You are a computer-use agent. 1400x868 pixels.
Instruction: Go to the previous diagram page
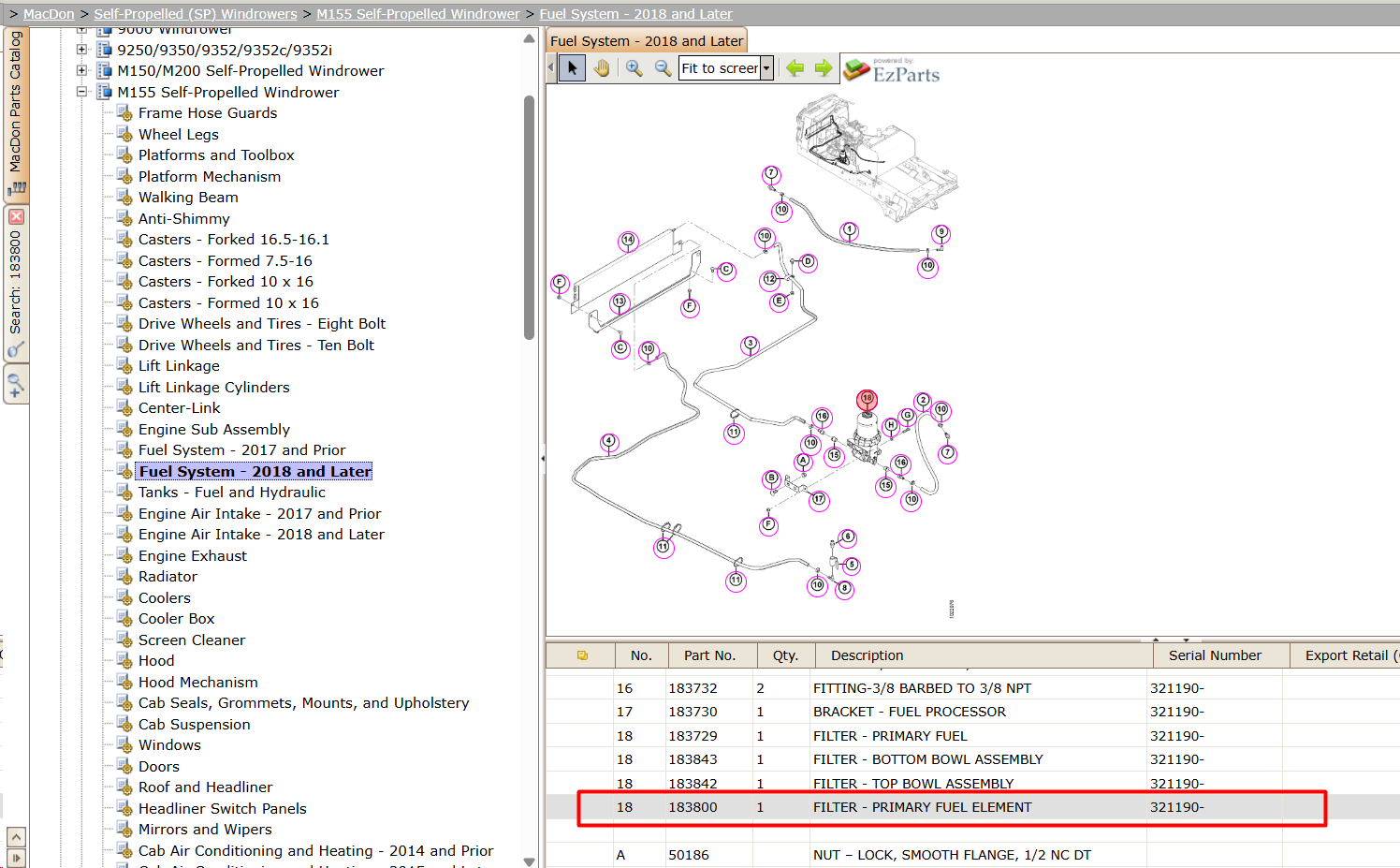795,68
